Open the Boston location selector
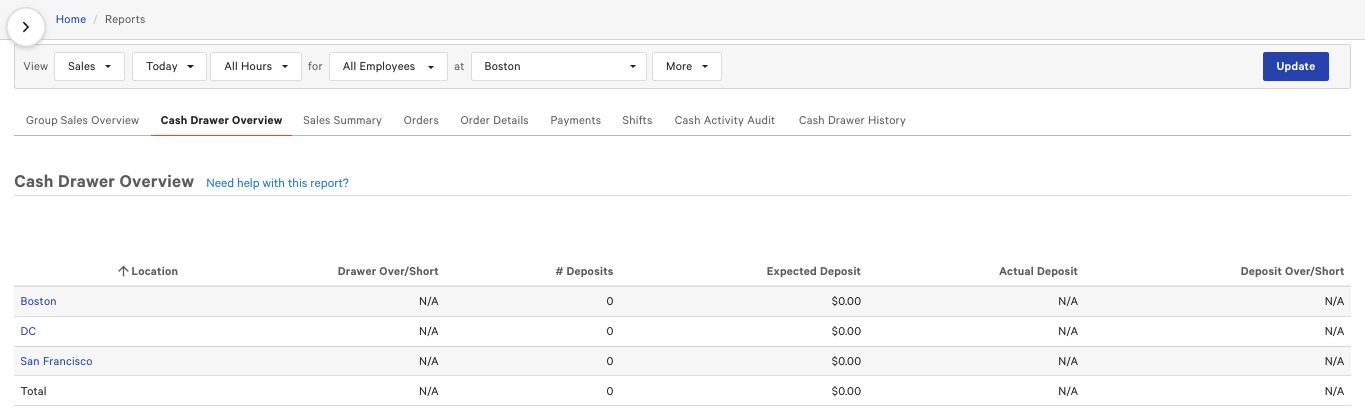This screenshot has height=415, width=1365. point(558,66)
